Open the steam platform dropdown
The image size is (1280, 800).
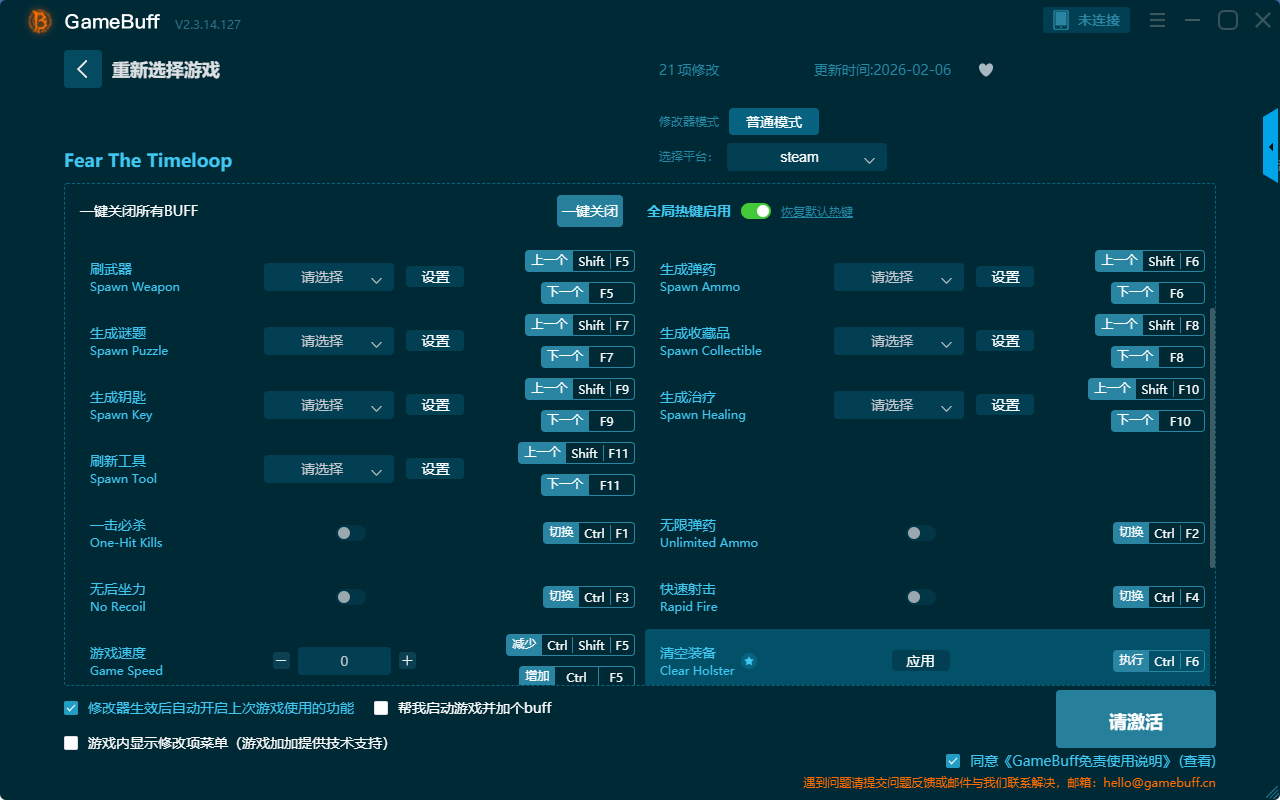click(x=806, y=157)
